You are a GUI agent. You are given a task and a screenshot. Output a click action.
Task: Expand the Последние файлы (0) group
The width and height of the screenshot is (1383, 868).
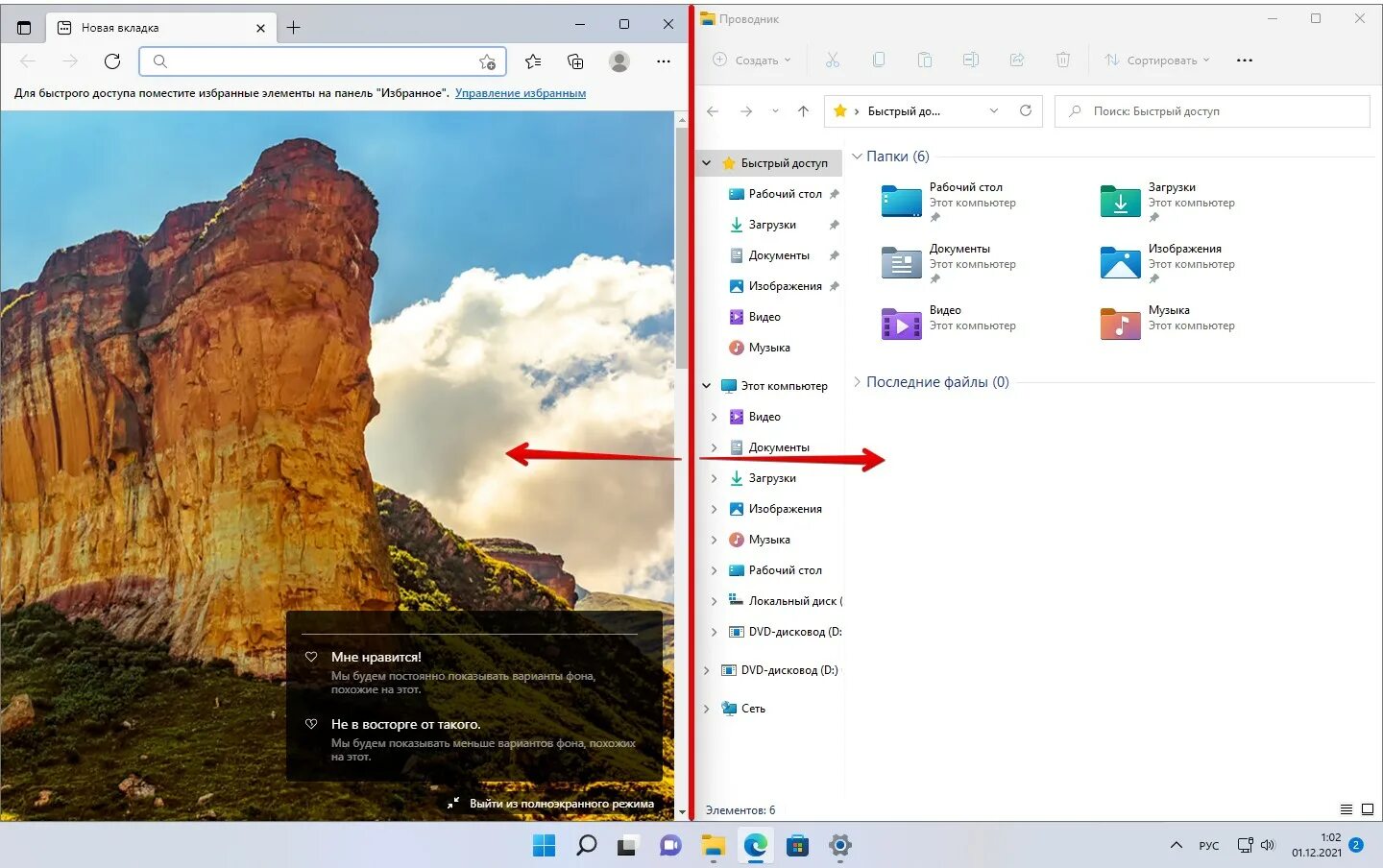click(x=858, y=382)
